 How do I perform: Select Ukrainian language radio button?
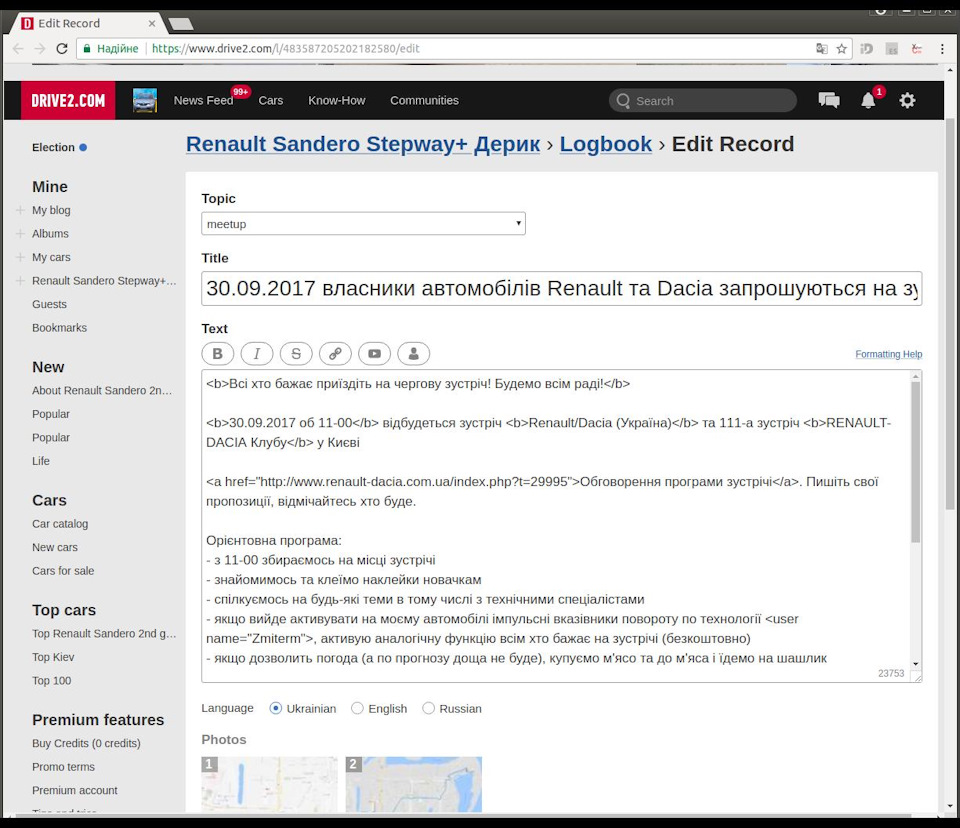point(276,708)
